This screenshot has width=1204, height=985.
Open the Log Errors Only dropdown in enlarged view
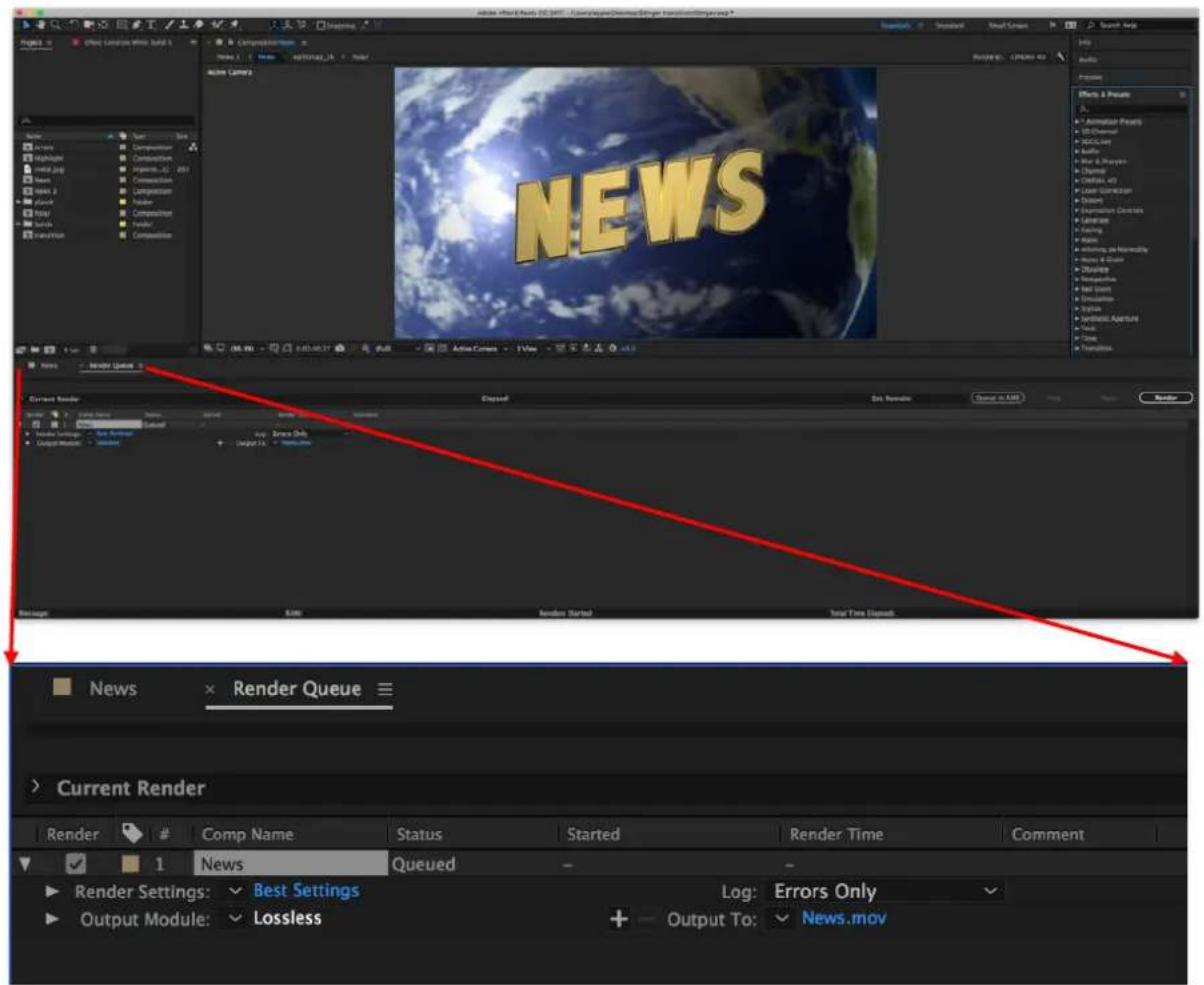pyautogui.click(x=886, y=891)
